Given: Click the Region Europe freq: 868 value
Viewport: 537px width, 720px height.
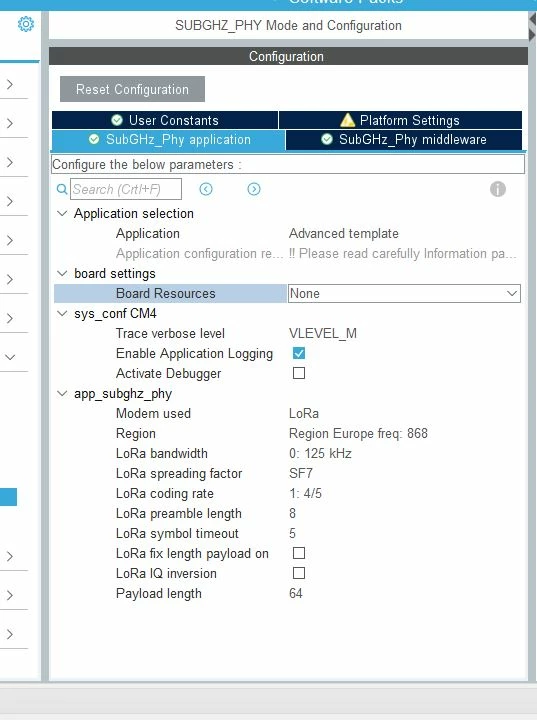Looking at the screenshot, I should click(358, 433).
